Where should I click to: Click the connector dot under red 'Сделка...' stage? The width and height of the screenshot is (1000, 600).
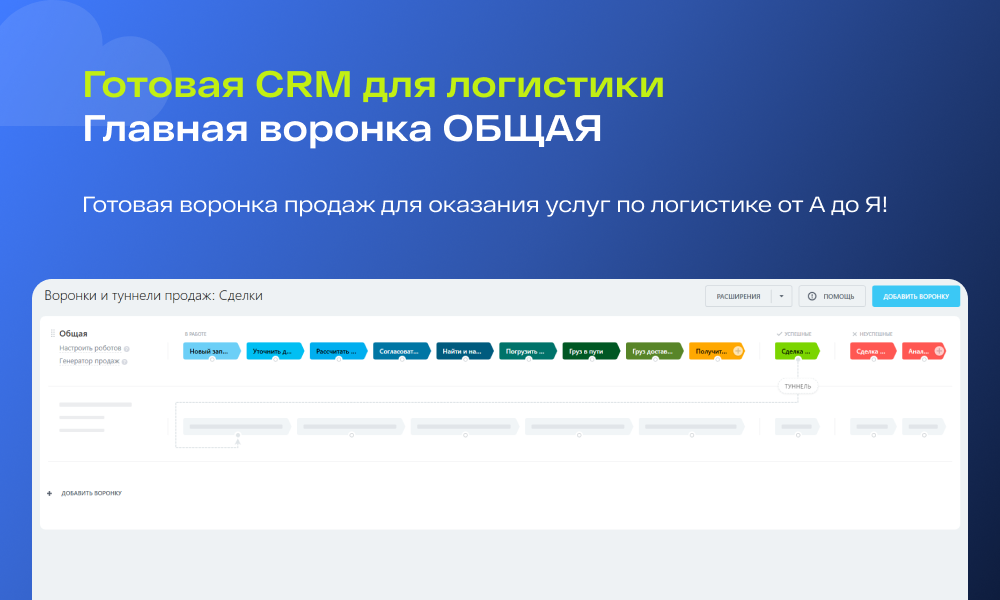pyautogui.click(x=873, y=360)
